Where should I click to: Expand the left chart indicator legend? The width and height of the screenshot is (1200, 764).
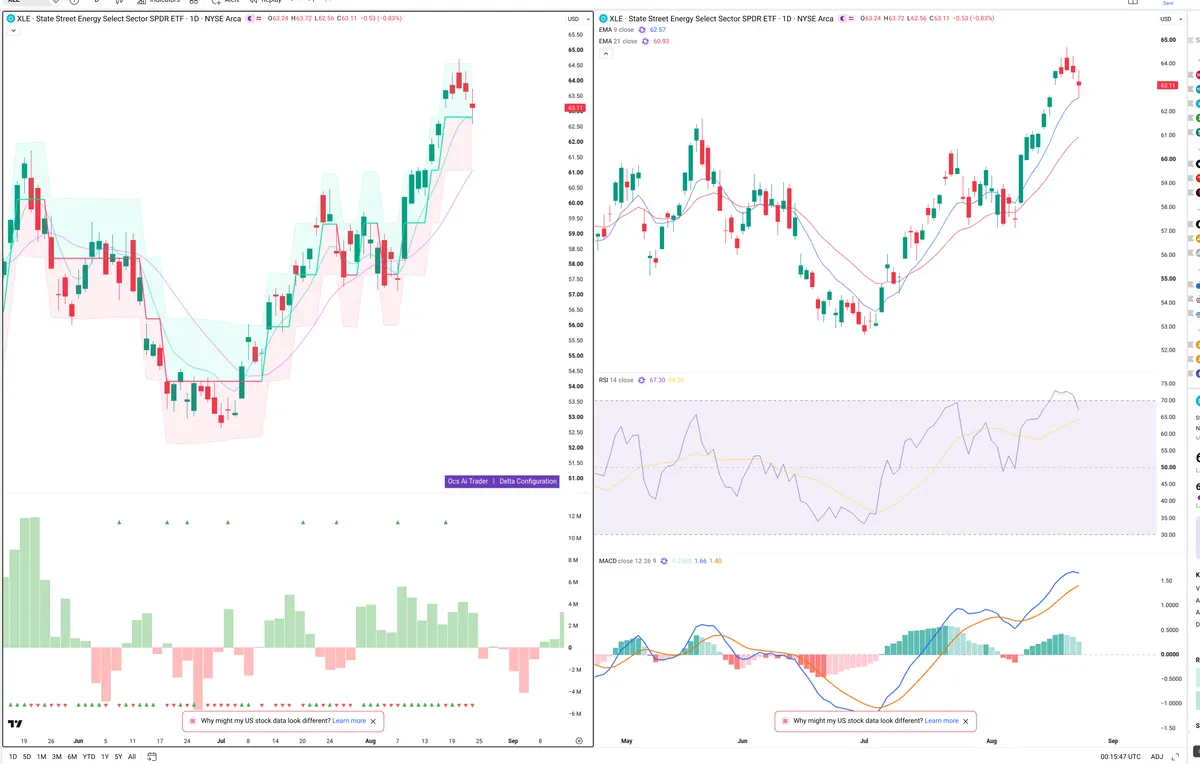[x=12, y=31]
